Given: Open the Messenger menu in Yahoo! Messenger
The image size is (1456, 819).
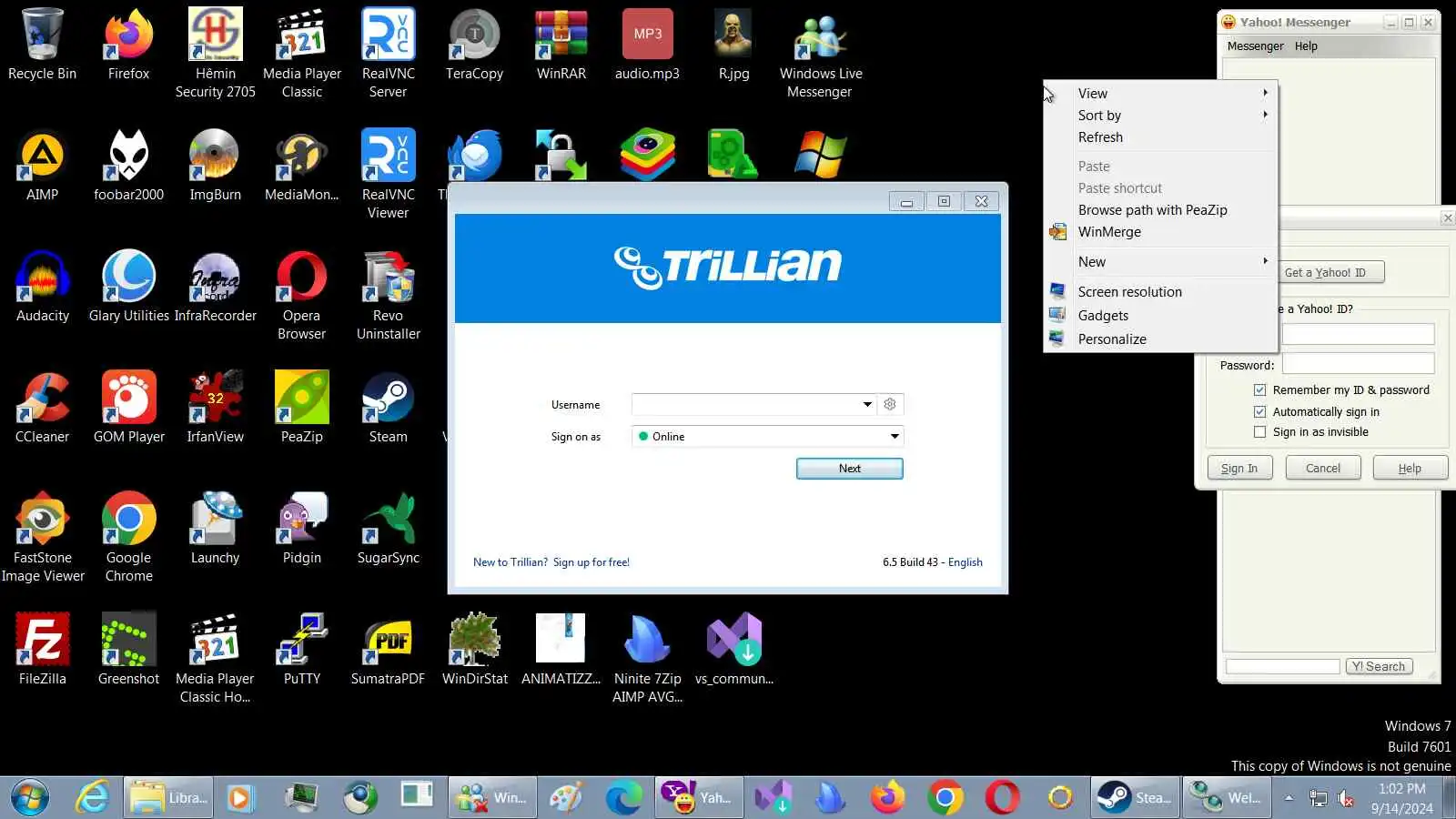Looking at the screenshot, I should 1255,45.
